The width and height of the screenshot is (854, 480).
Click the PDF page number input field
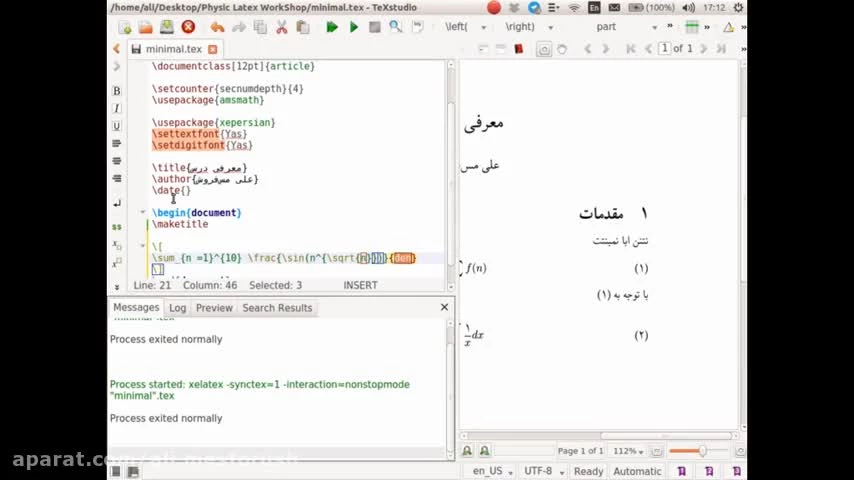(664, 48)
